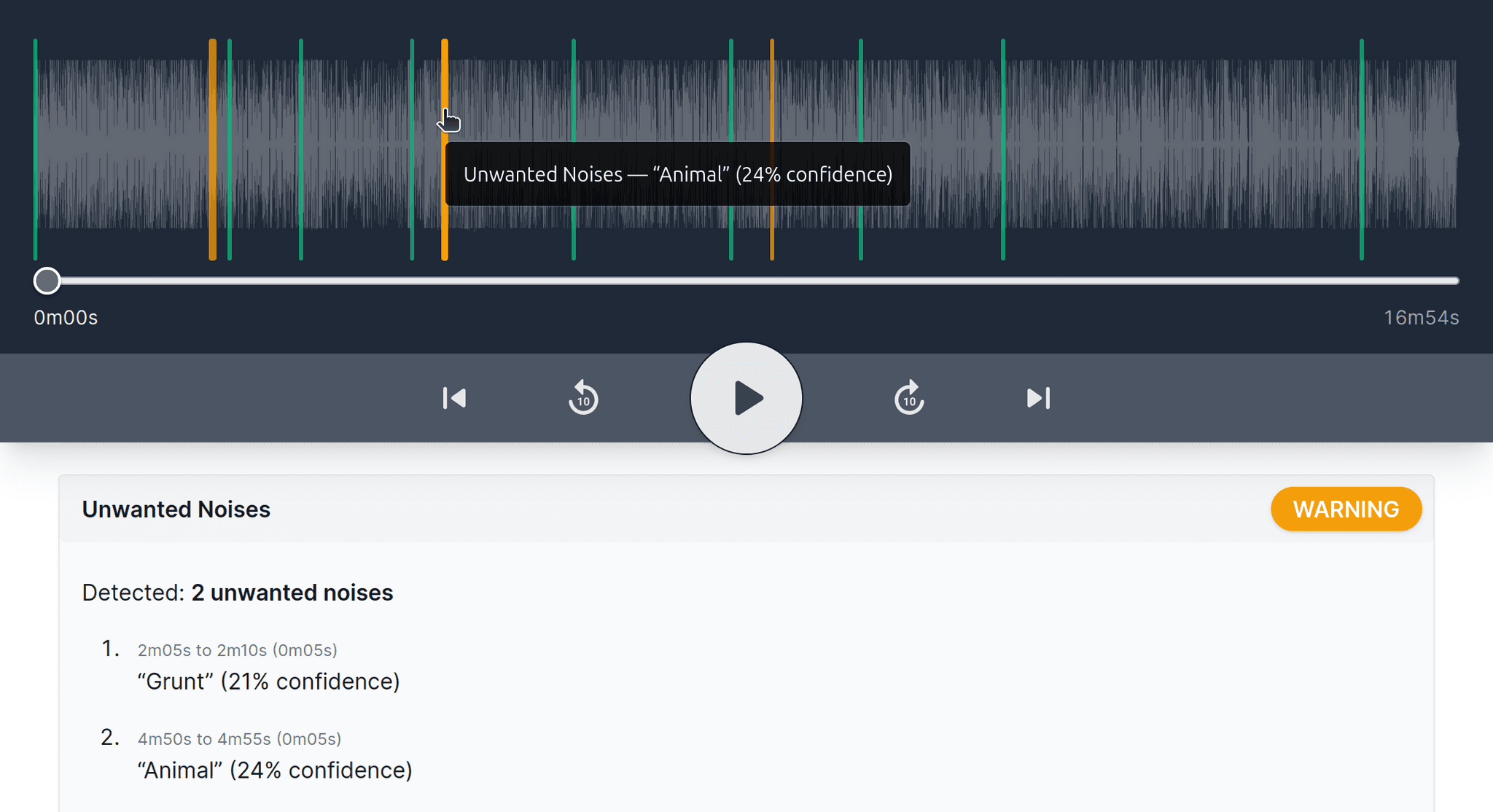The height and width of the screenshot is (812, 1493).
Task: Open the Grunt 21% confidence detection entry
Action: point(268,681)
